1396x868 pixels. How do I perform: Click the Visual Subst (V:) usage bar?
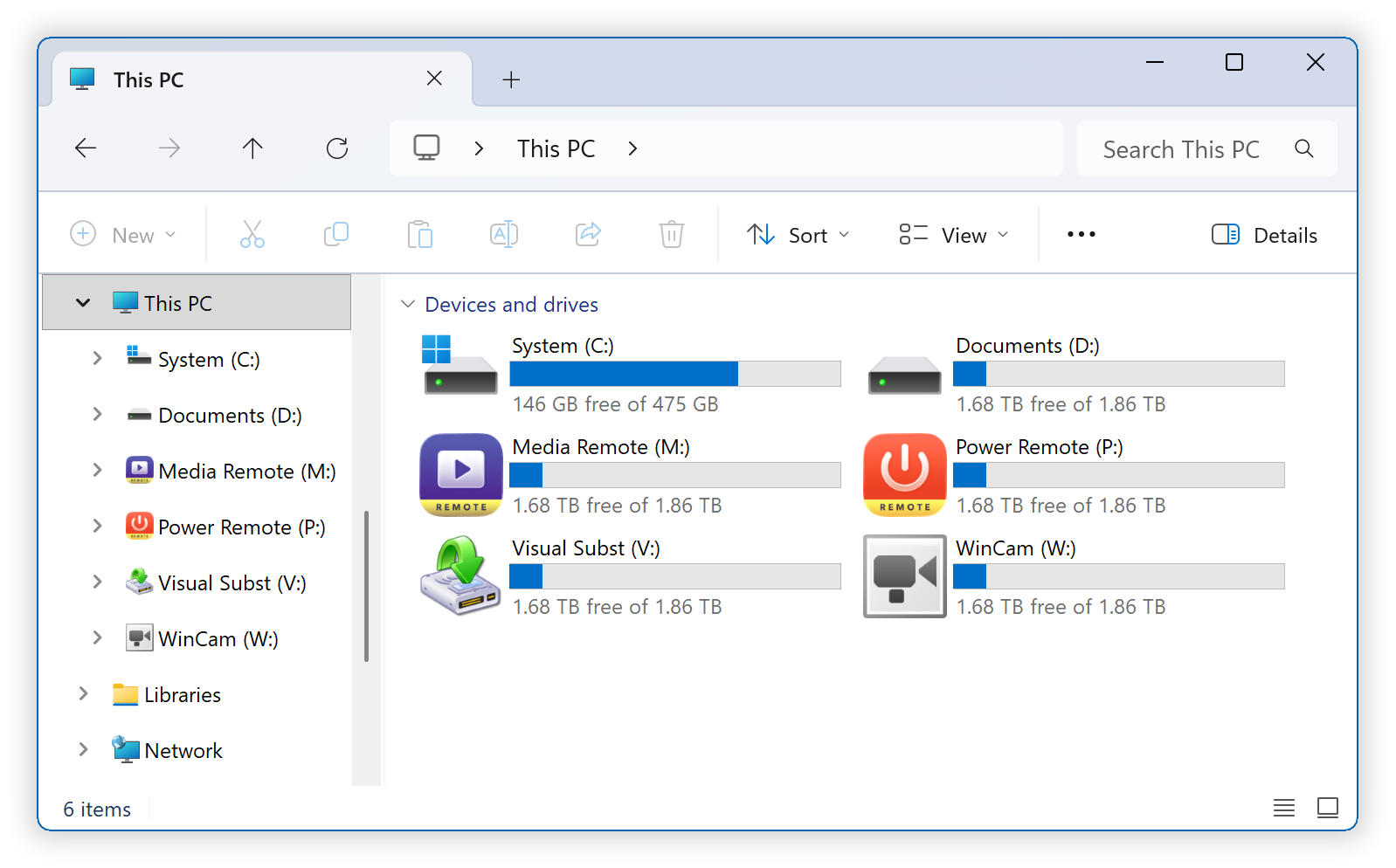click(675, 576)
